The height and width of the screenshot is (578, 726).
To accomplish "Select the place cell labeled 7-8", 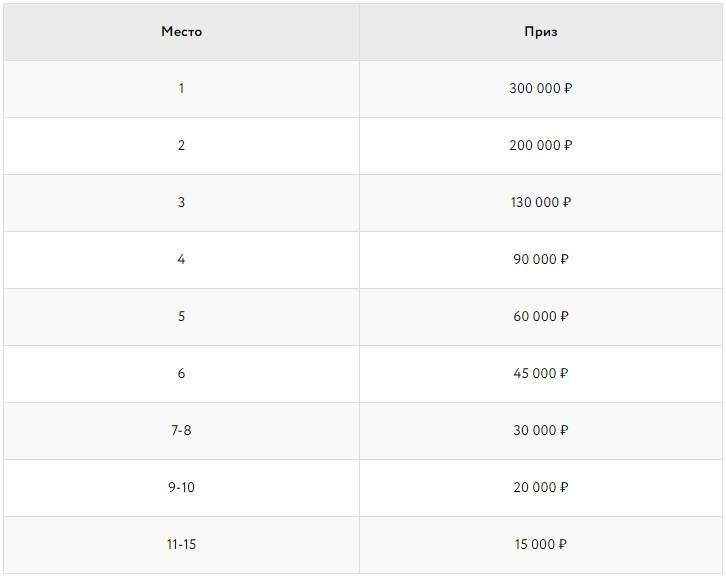I will pyautogui.click(x=181, y=431).
